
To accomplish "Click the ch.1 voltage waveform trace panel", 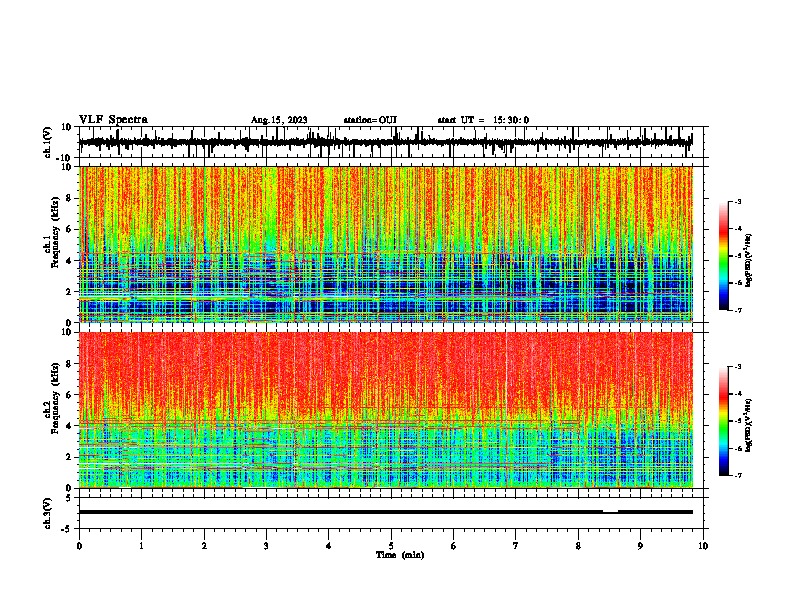I will (391, 142).
